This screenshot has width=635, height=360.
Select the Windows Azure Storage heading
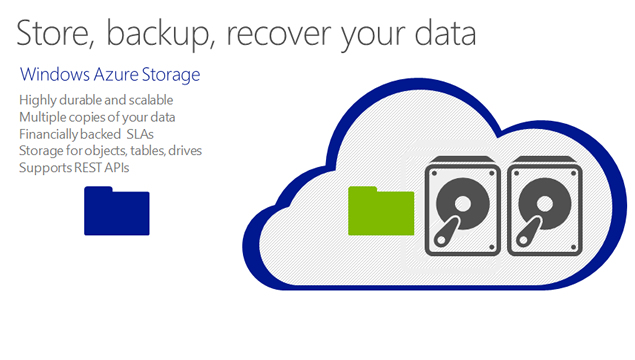(110, 75)
